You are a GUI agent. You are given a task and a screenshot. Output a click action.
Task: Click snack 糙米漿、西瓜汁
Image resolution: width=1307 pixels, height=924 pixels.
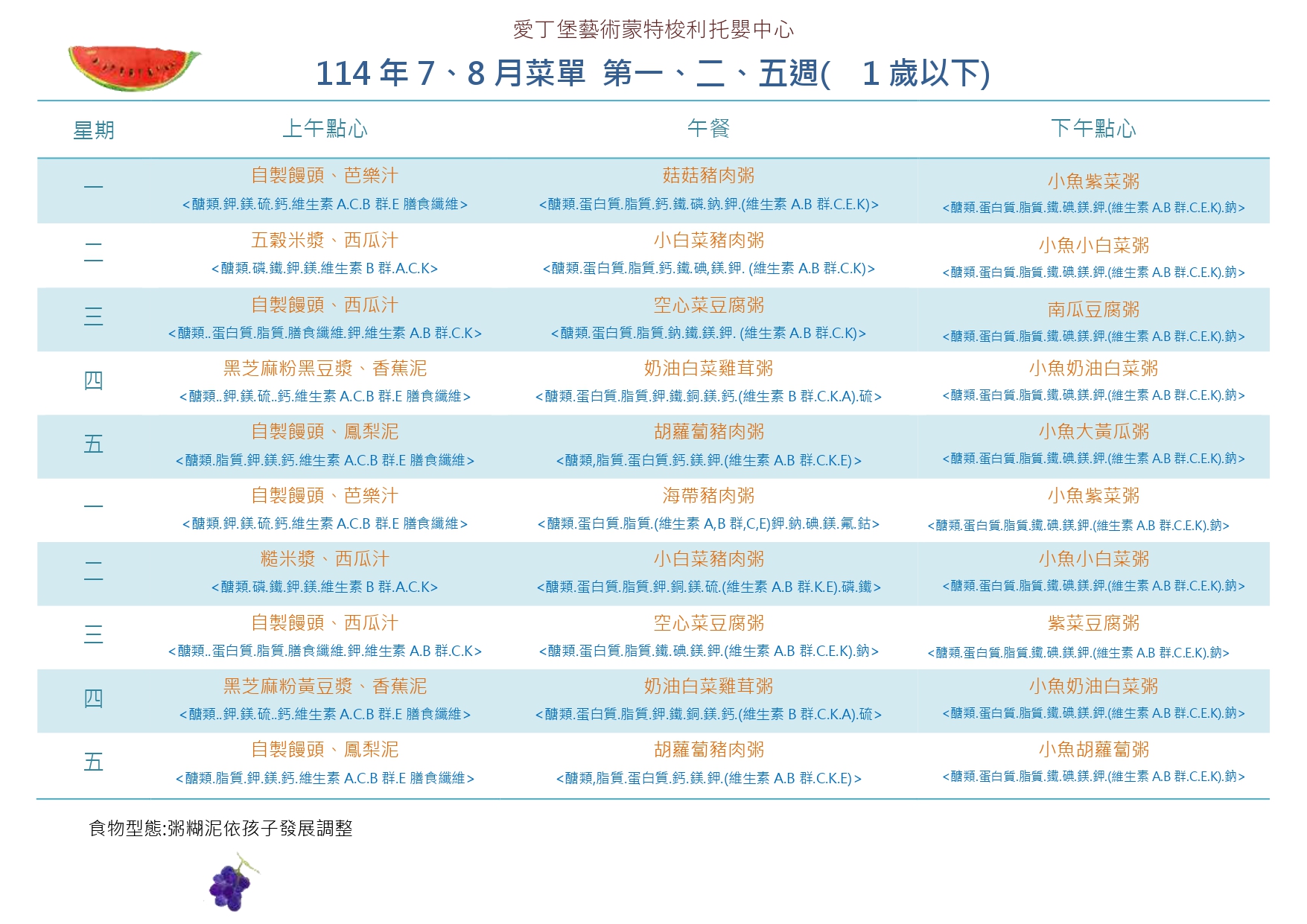click(325, 559)
